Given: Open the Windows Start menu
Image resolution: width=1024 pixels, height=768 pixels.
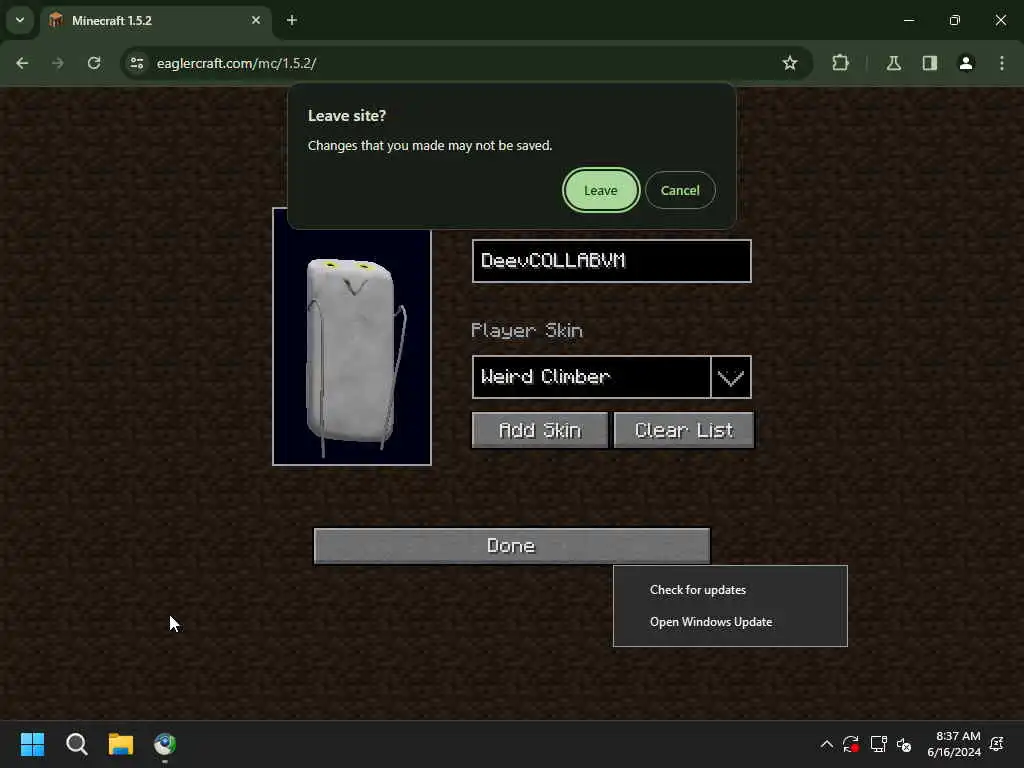Looking at the screenshot, I should (x=32, y=744).
